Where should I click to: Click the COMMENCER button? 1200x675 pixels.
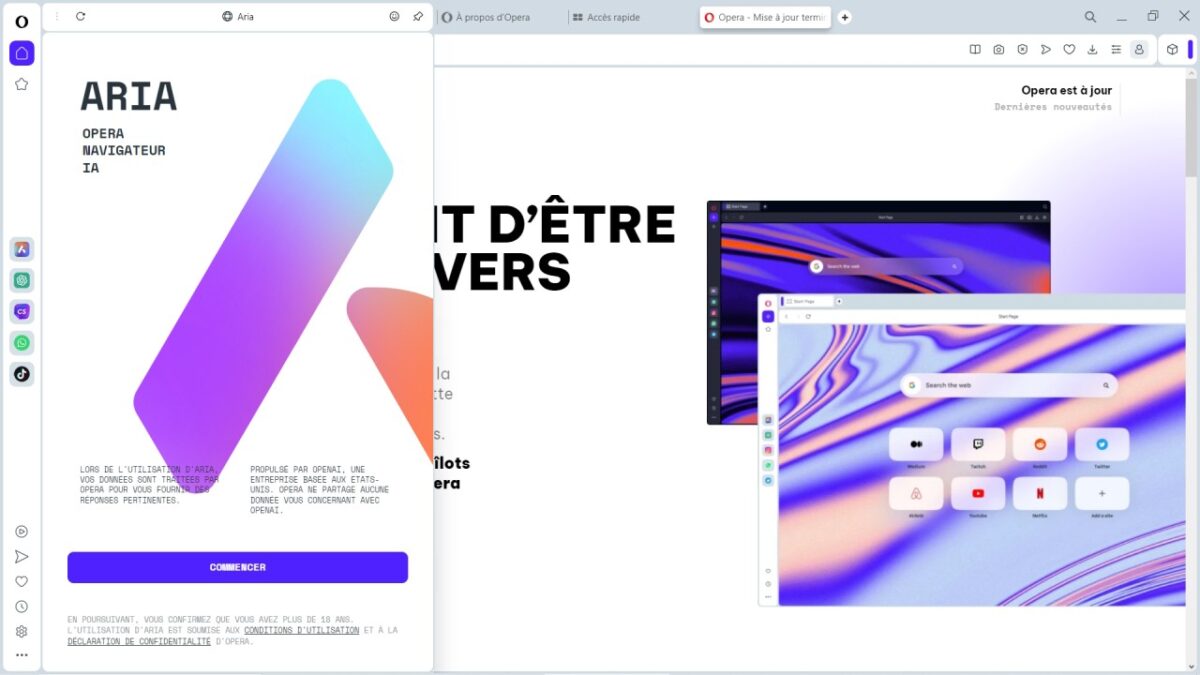tap(238, 567)
